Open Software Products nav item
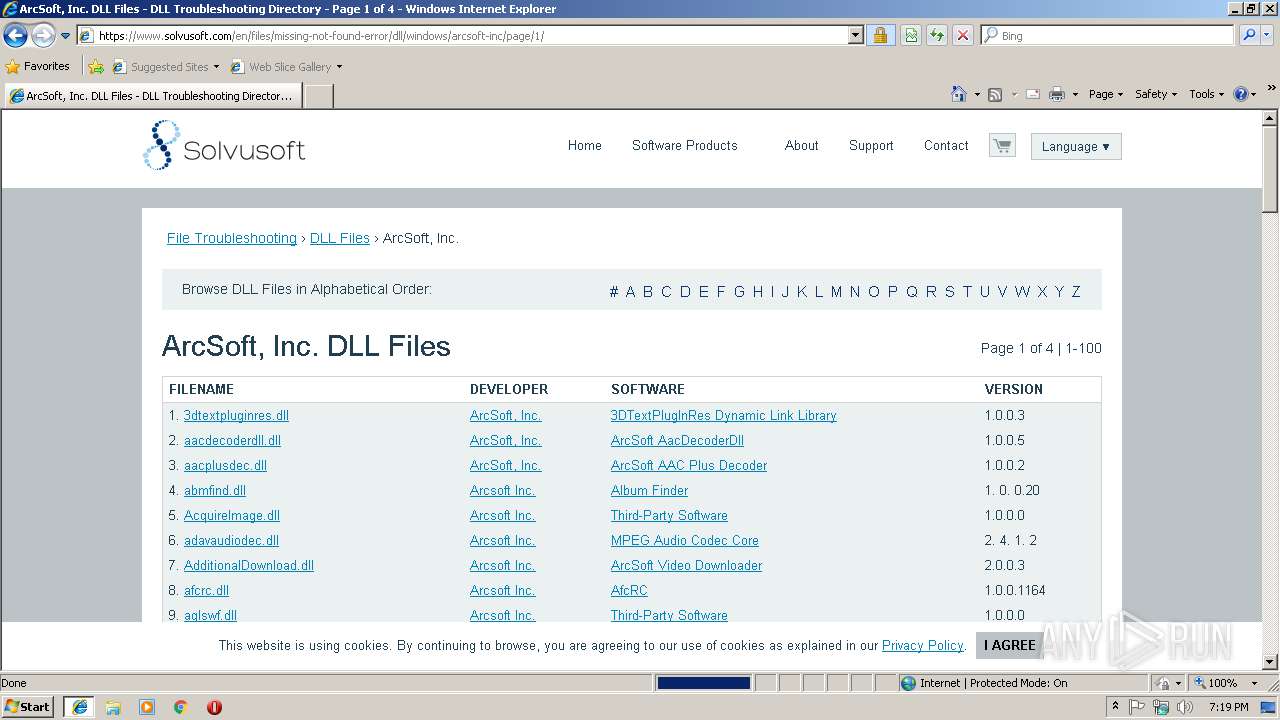The width and height of the screenshot is (1280, 720). pyautogui.click(x=684, y=145)
